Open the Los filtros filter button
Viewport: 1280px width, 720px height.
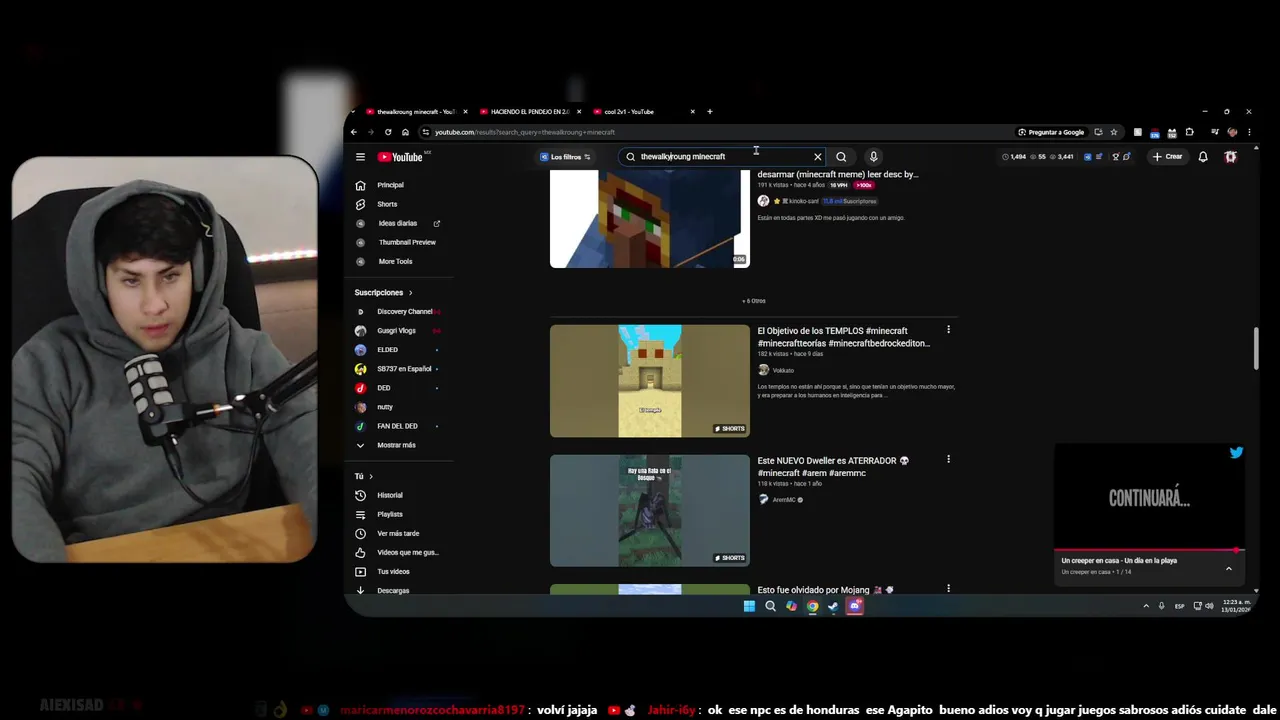[565, 157]
